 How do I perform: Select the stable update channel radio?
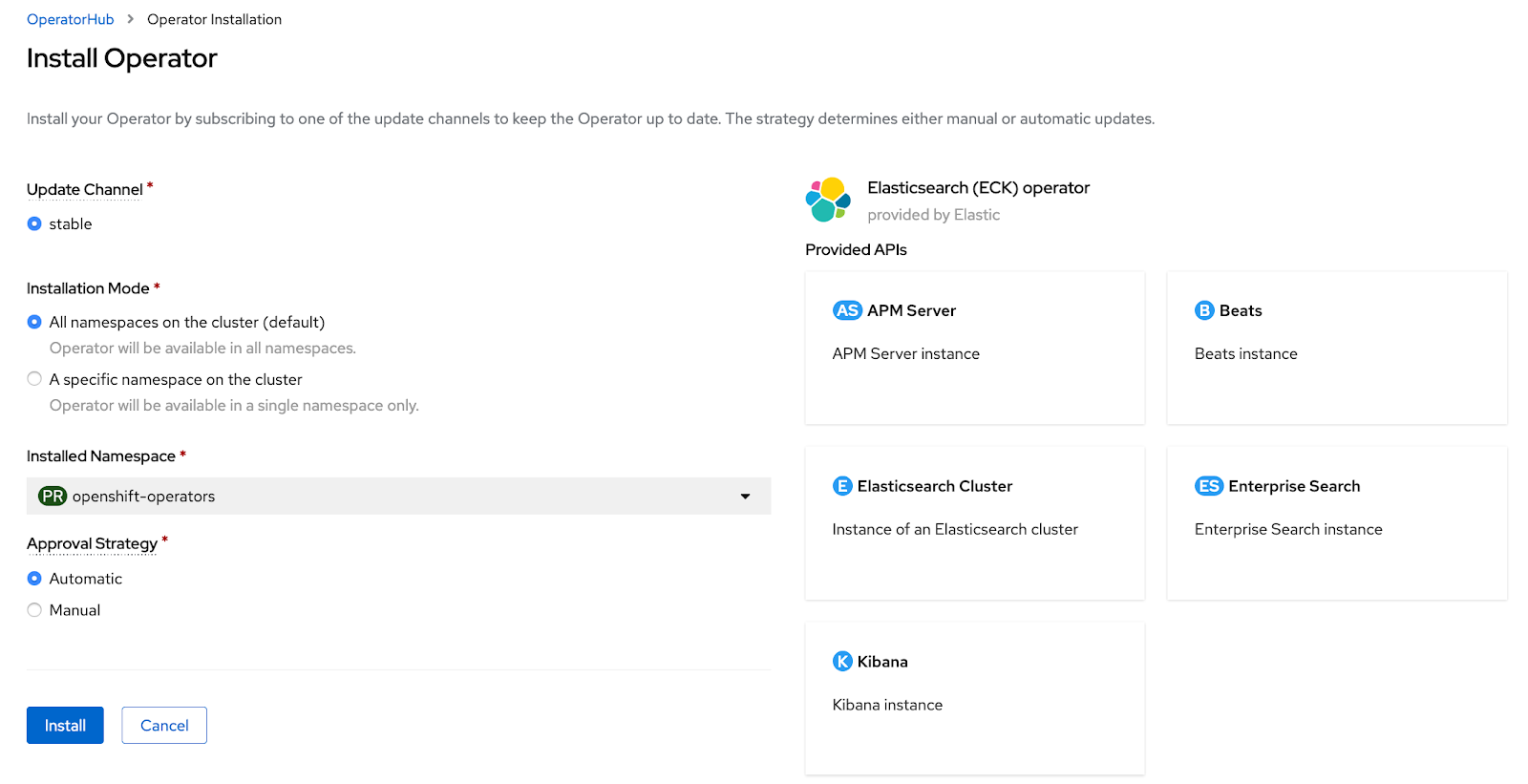pyautogui.click(x=34, y=223)
